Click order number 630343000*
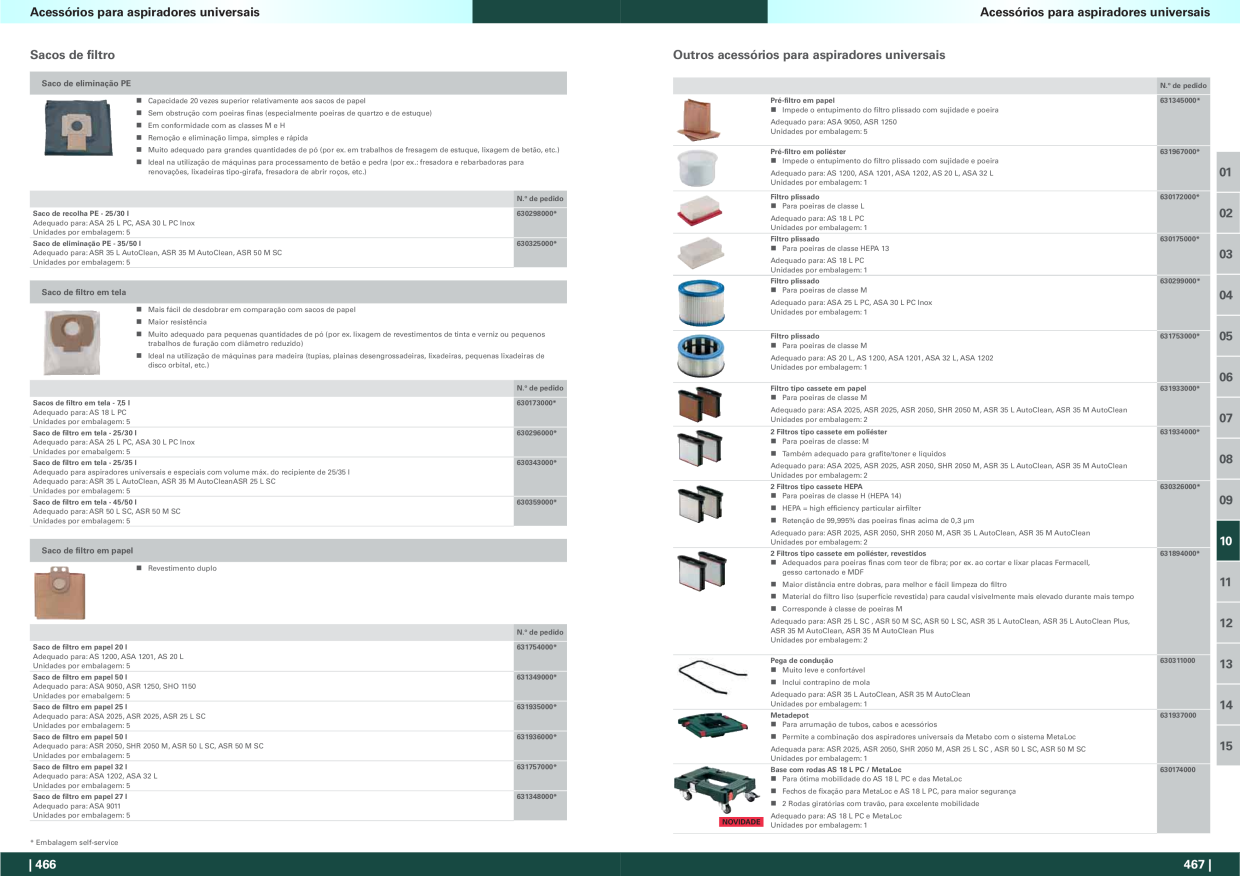The height and width of the screenshot is (876, 1240). [536, 463]
